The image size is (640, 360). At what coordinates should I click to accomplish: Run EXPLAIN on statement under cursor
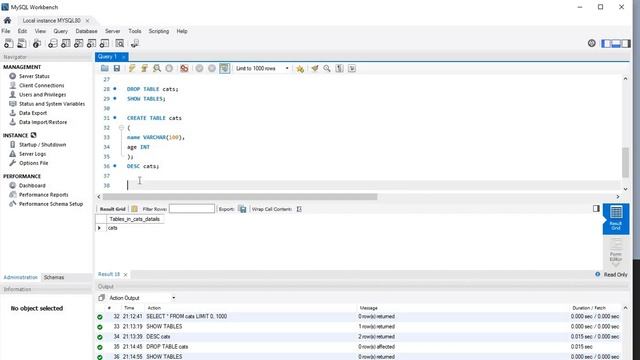[157, 69]
